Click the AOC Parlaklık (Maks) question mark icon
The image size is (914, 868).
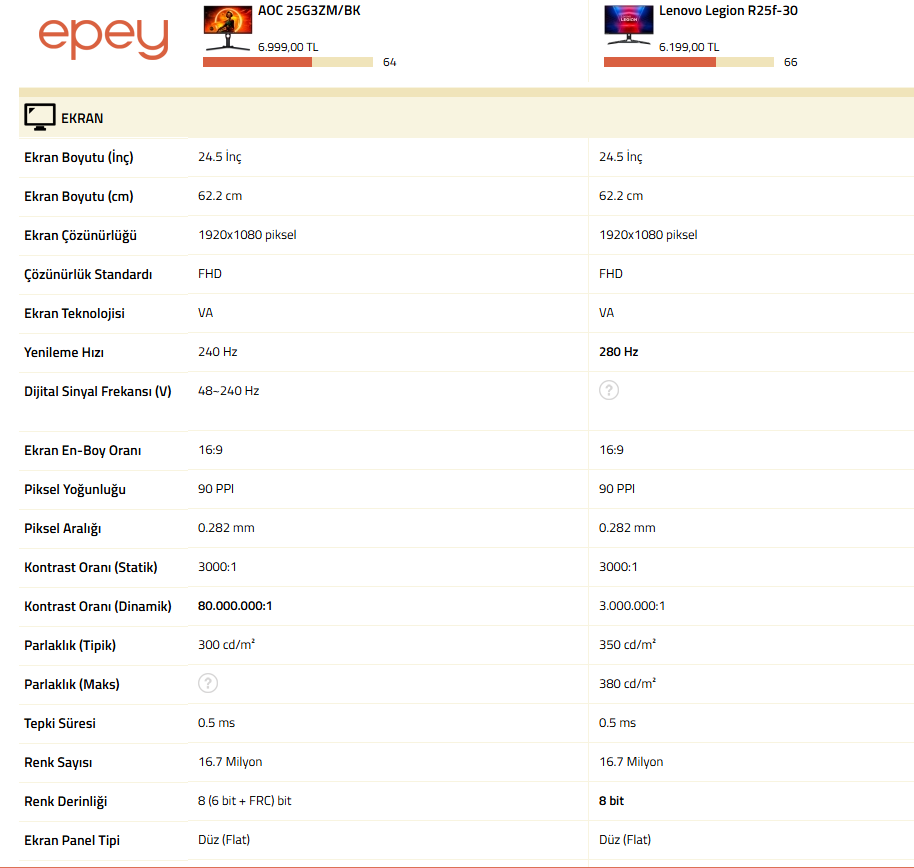click(x=208, y=683)
